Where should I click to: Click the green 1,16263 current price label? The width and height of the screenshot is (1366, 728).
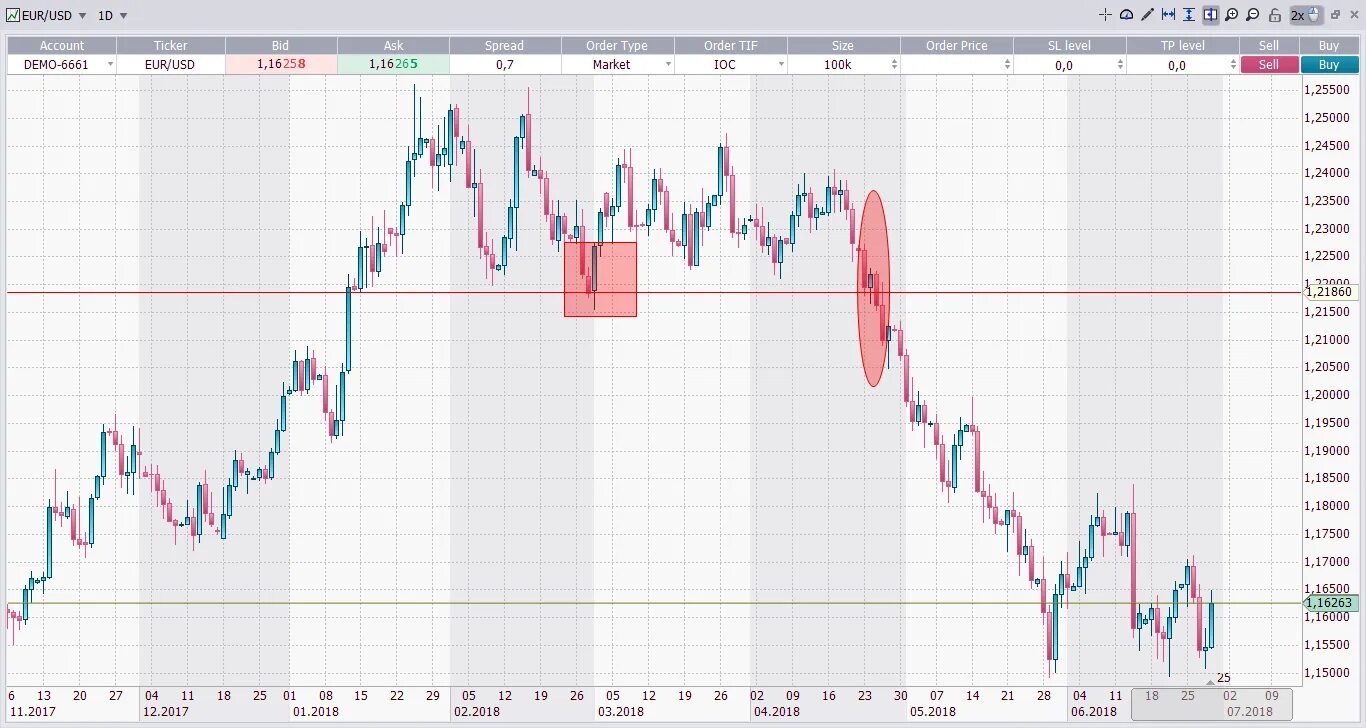[1331, 603]
